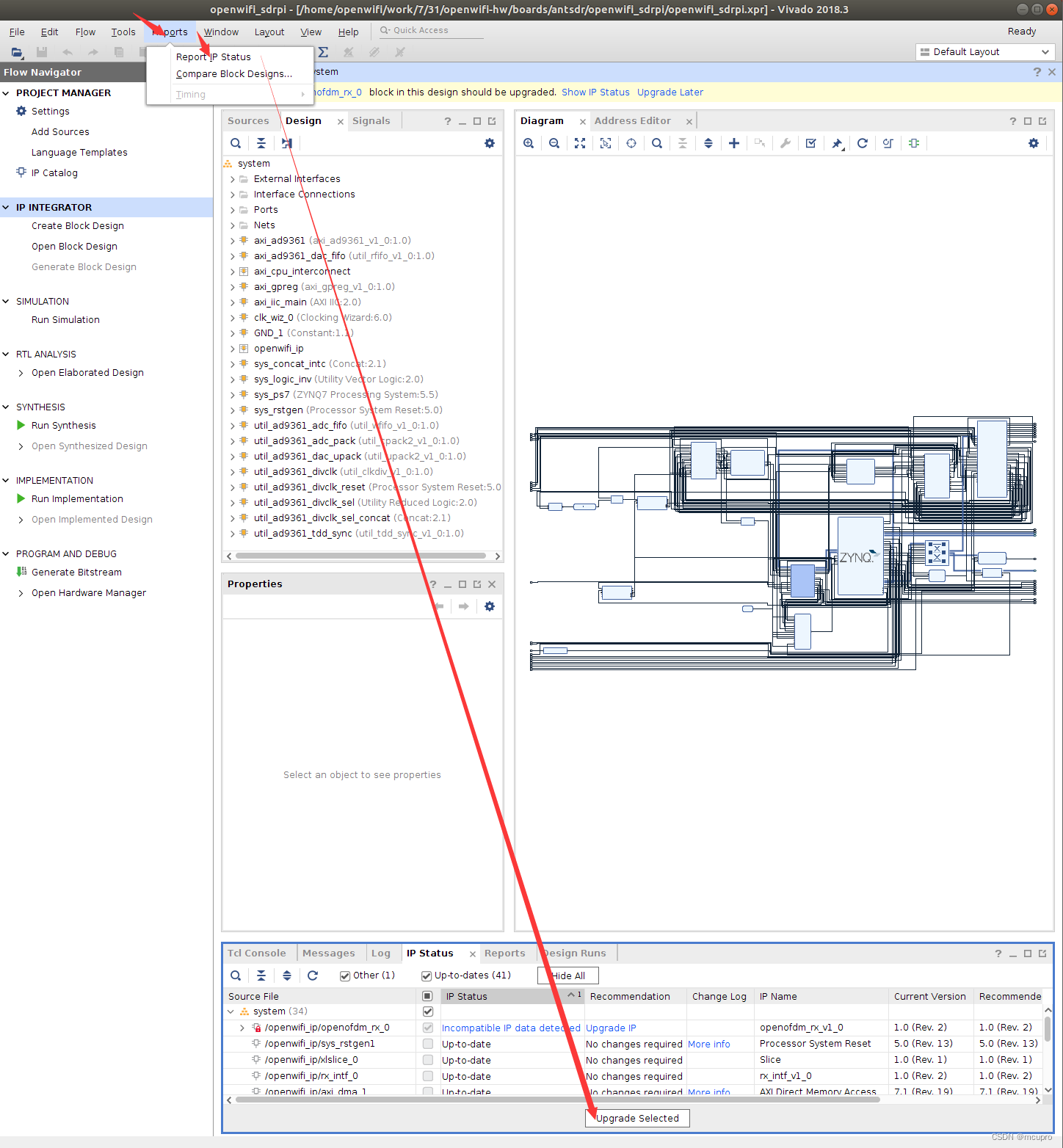This screenshot has height=1148, width=1063.
Task: Select Create Block Design
Action: coord(78,226)
